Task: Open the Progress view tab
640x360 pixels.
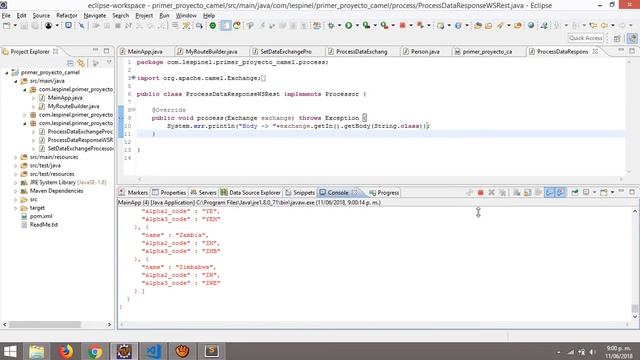Action: (x=384, y=193)
